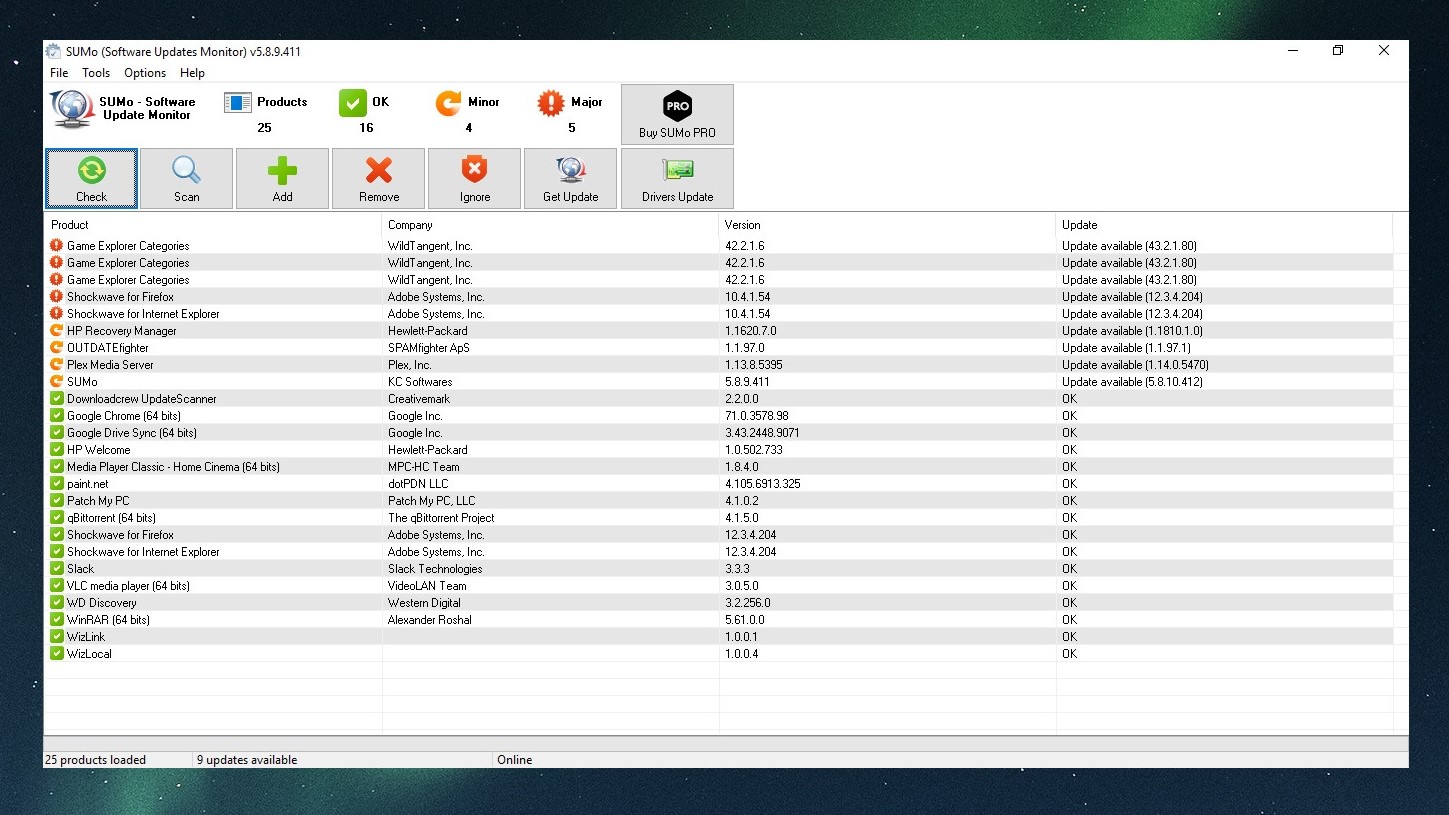Click the major update icon beside Shockwave for Firefox 10.4.1.54
Viewport: 1449px width, 815px height.
(57, 297)
